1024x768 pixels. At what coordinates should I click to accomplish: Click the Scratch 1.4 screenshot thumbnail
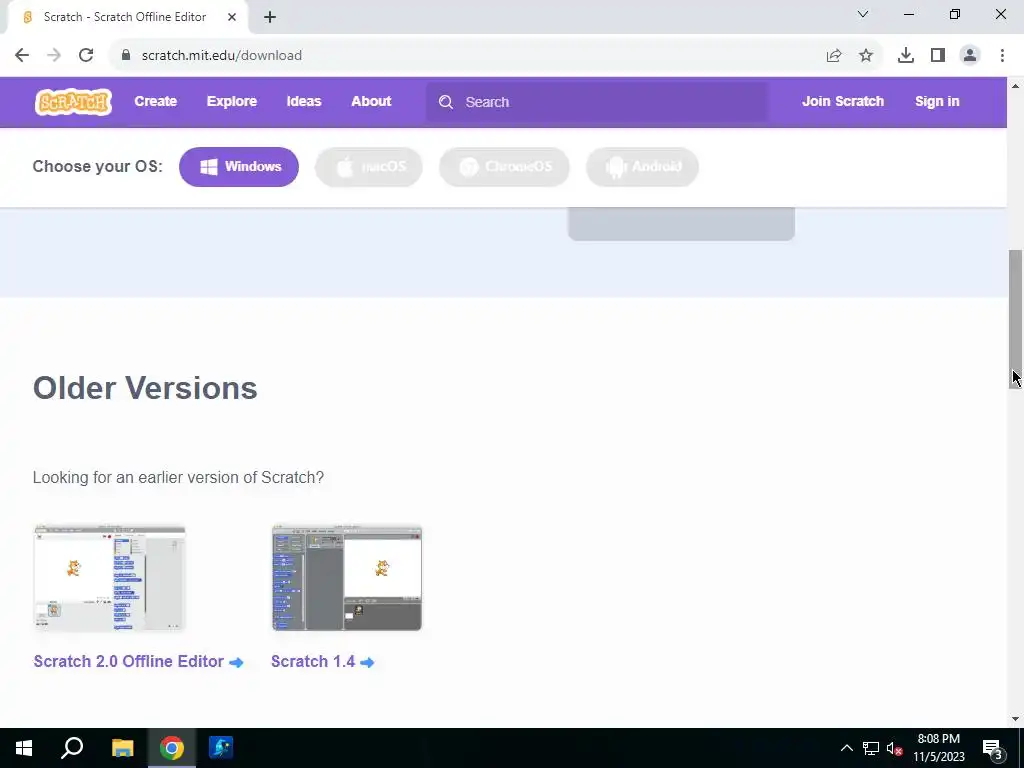coord(347,578)
